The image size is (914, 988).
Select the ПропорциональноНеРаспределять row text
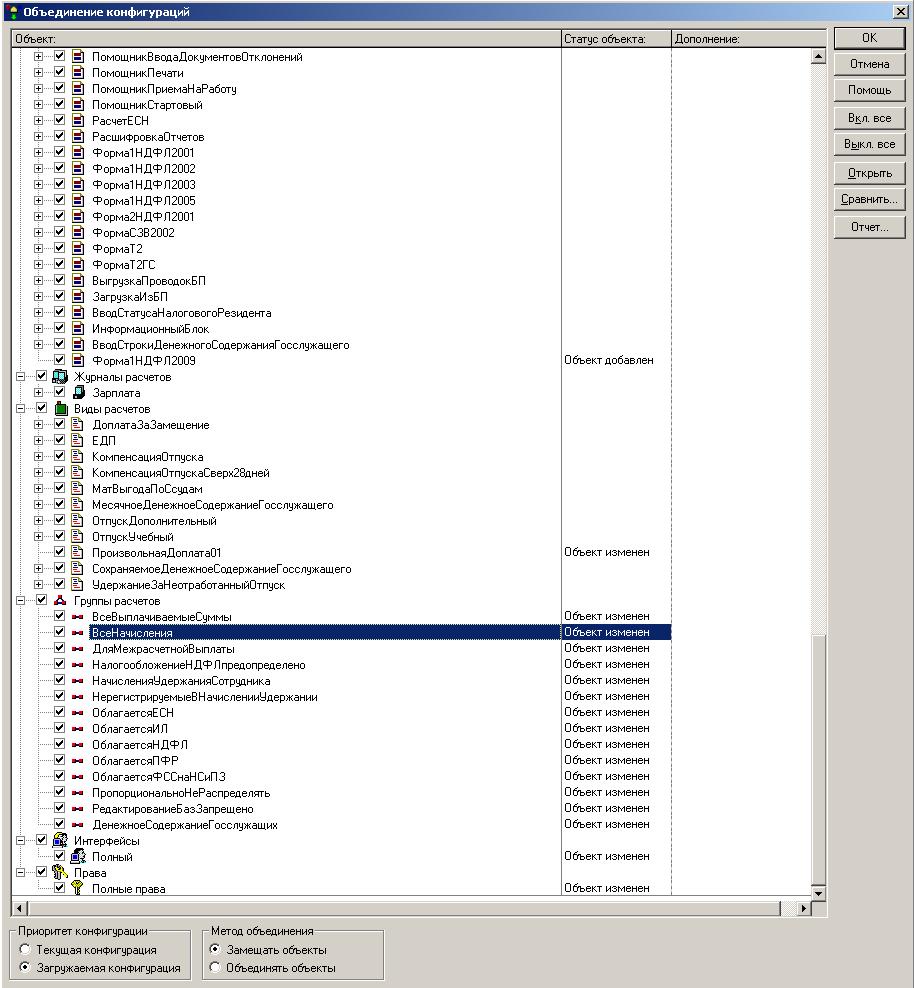[x=181, y=793]
